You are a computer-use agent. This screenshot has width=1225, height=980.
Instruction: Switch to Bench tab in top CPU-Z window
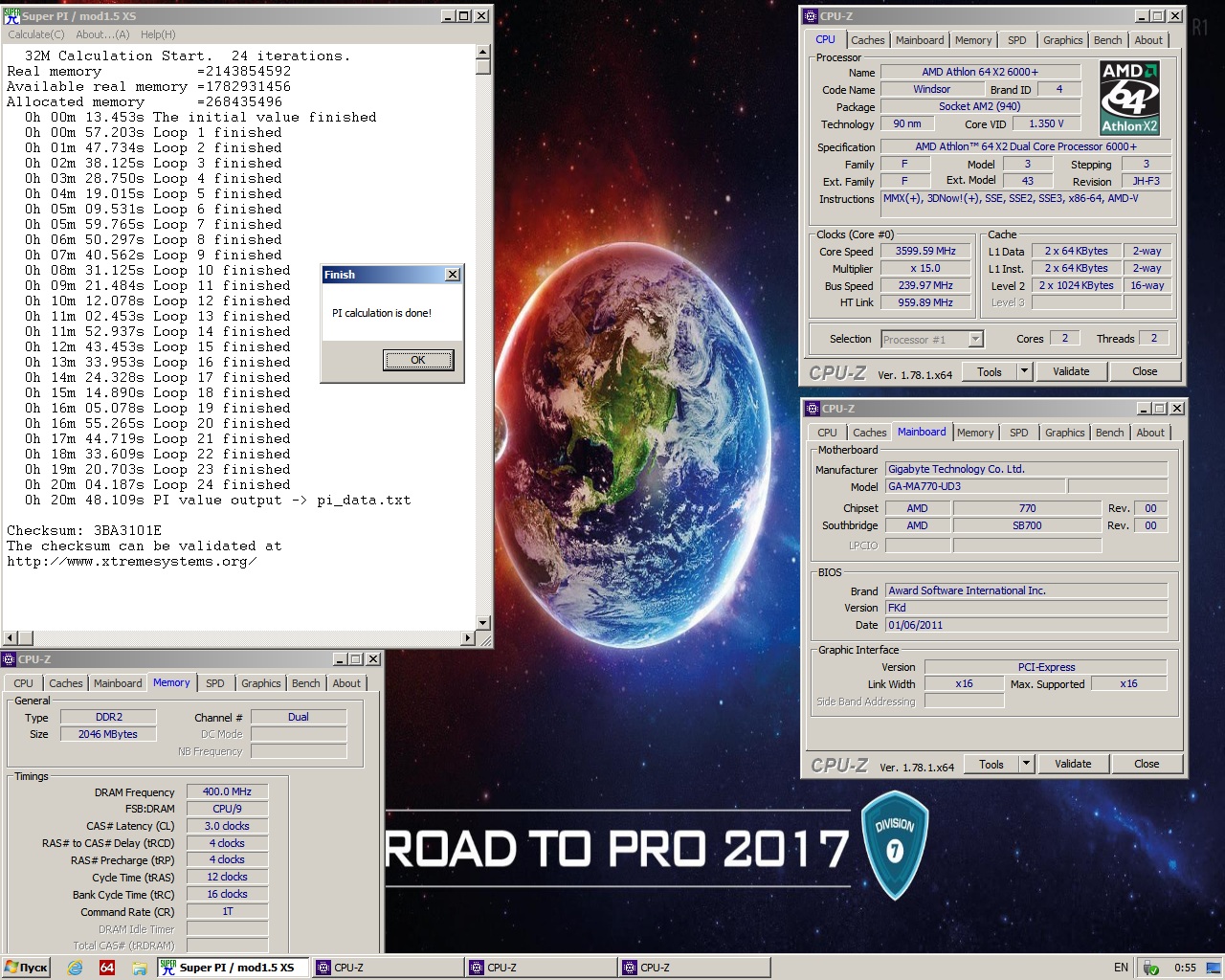click(x=1108, y=40)
